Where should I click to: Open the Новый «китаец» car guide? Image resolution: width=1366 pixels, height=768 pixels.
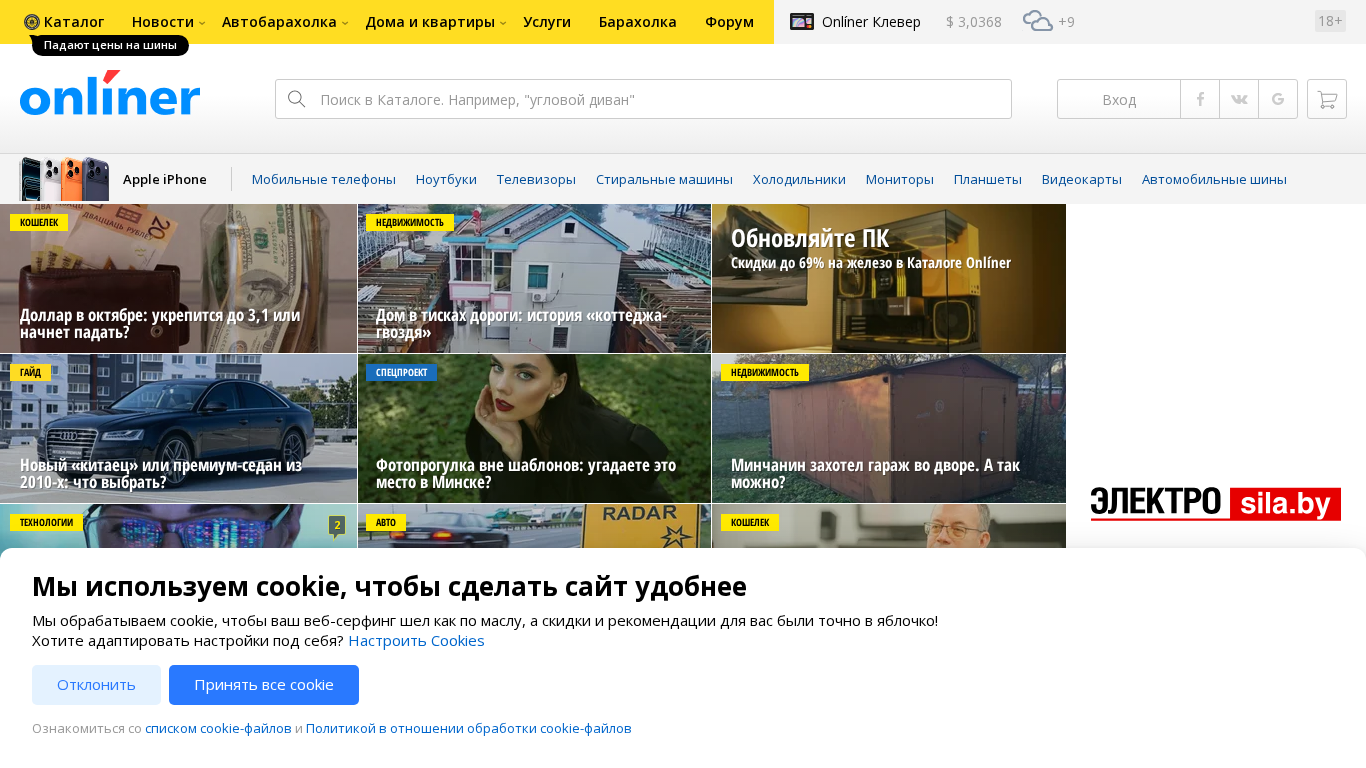(178, 429)
